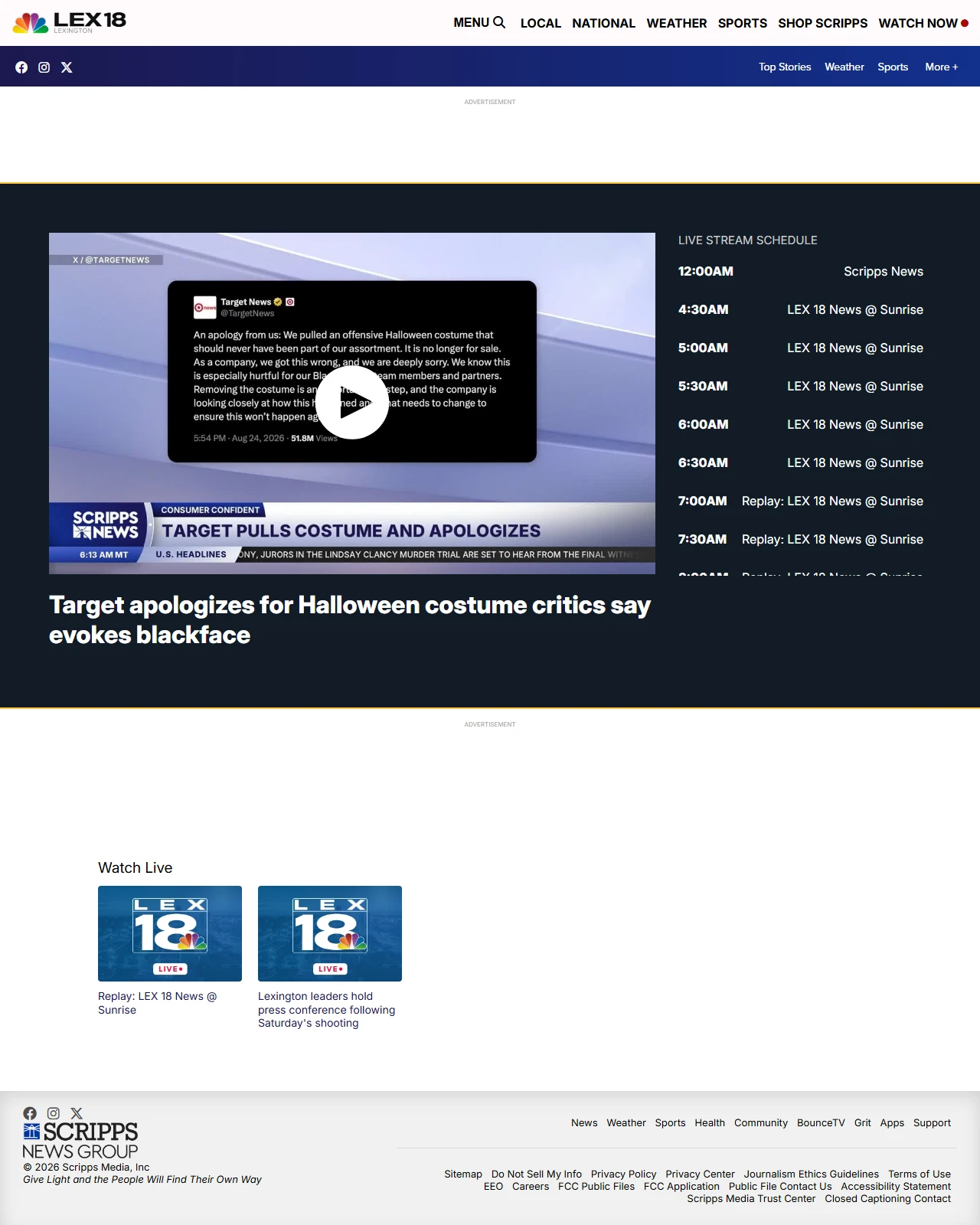
Task: Click WATCH NOW live button
Action: pos(923,23)
